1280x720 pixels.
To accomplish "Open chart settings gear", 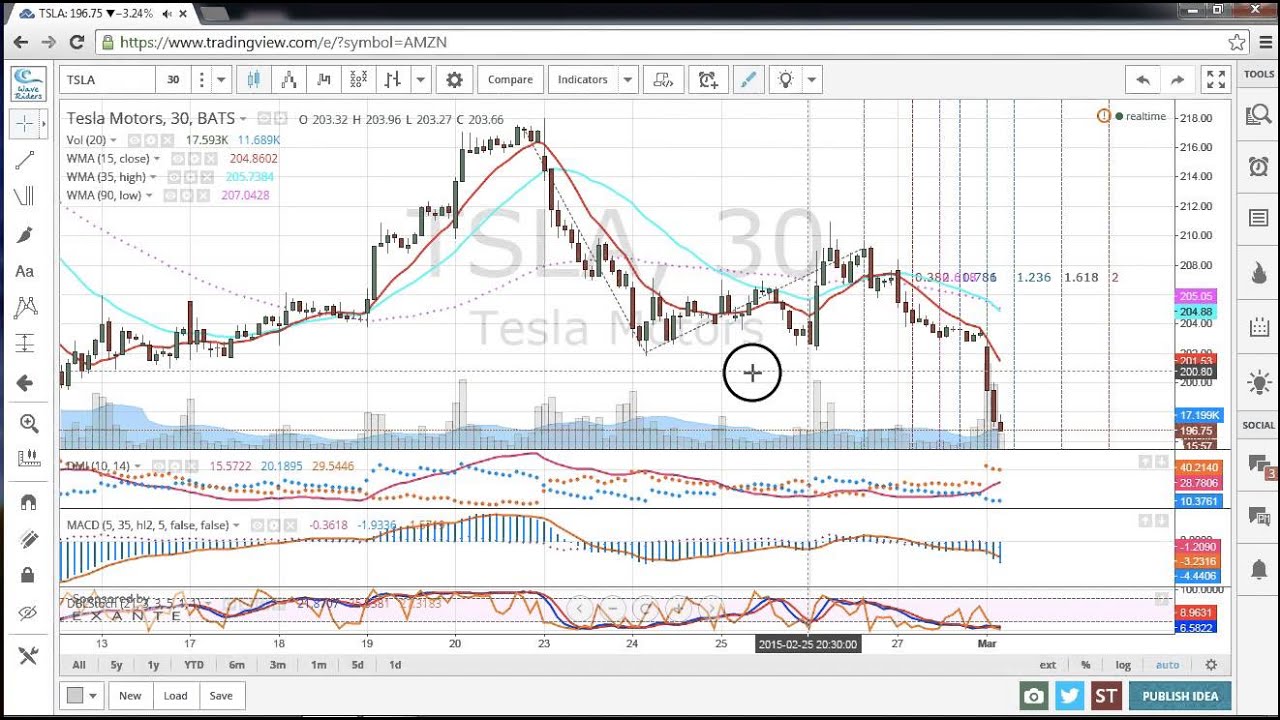I will pos(454,80).
